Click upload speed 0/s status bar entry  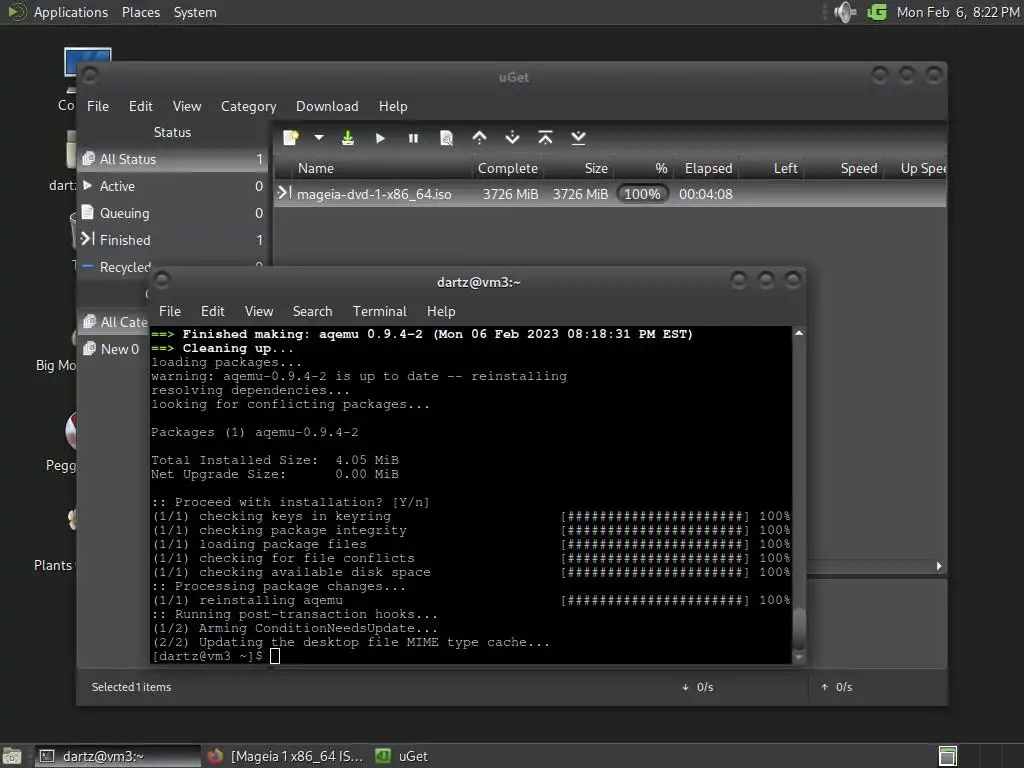click(x=837, y=687)
